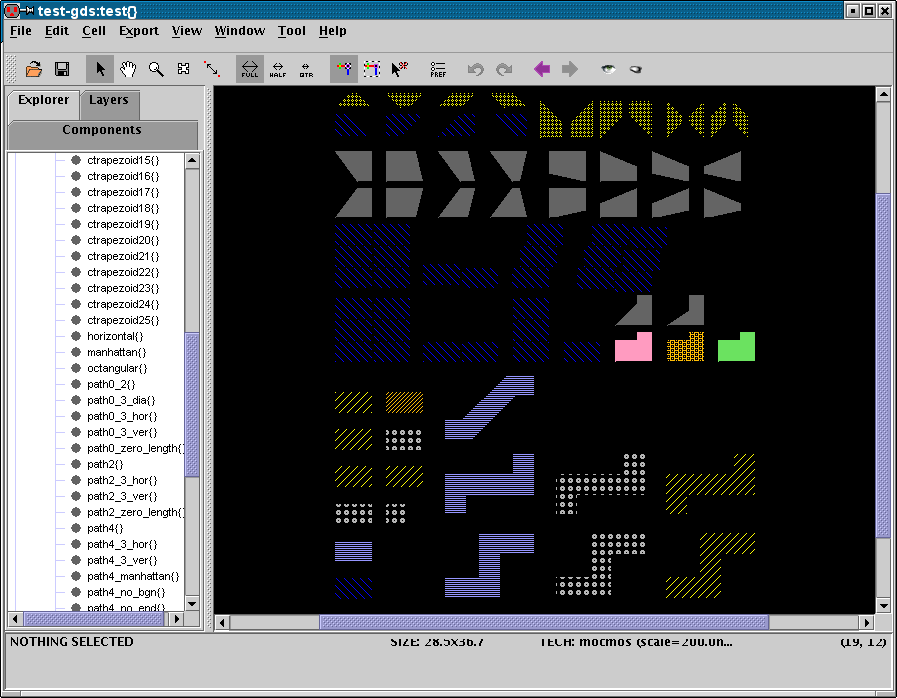Open the Export menu
The width and height of the screenshot is (897, 698).
(138, 31)
